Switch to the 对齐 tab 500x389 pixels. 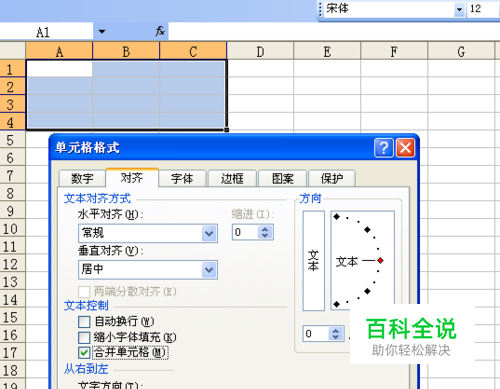click(x=132, y=178)
